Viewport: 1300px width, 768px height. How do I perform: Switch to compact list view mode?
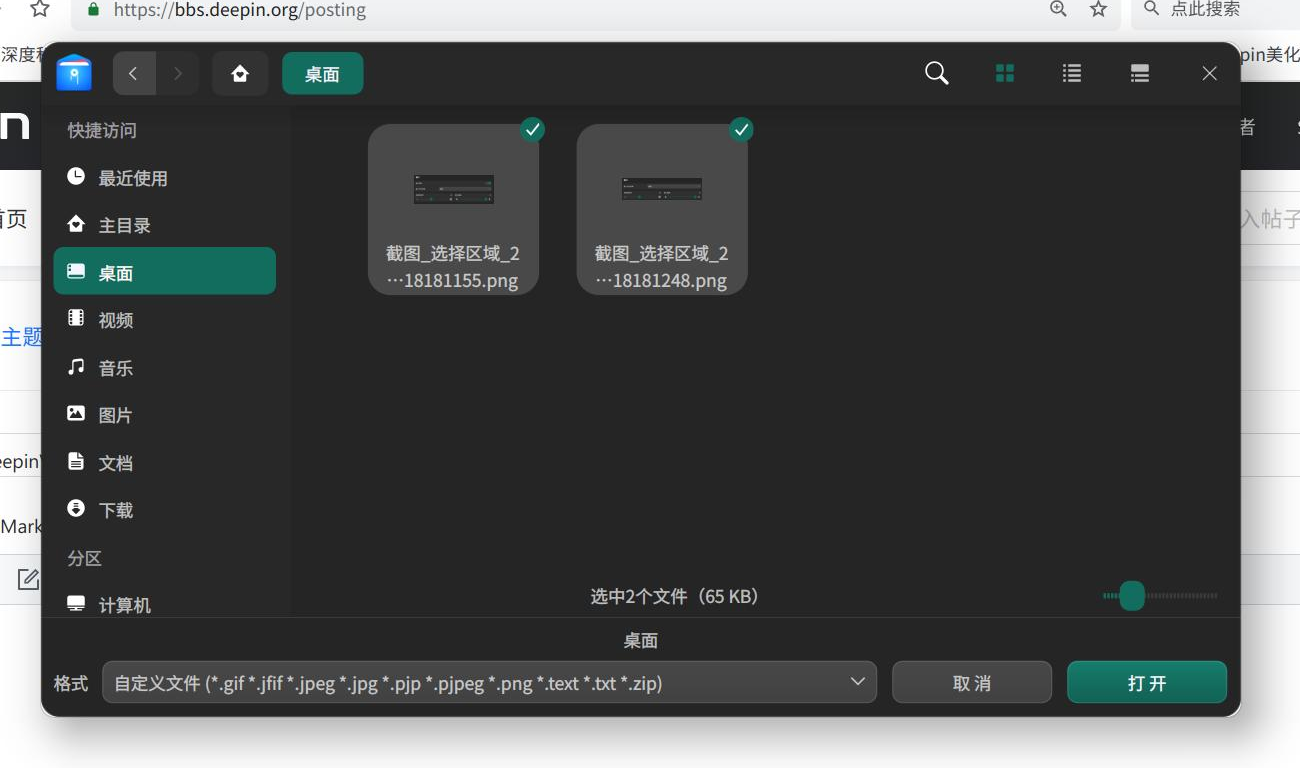point(1139,72)
